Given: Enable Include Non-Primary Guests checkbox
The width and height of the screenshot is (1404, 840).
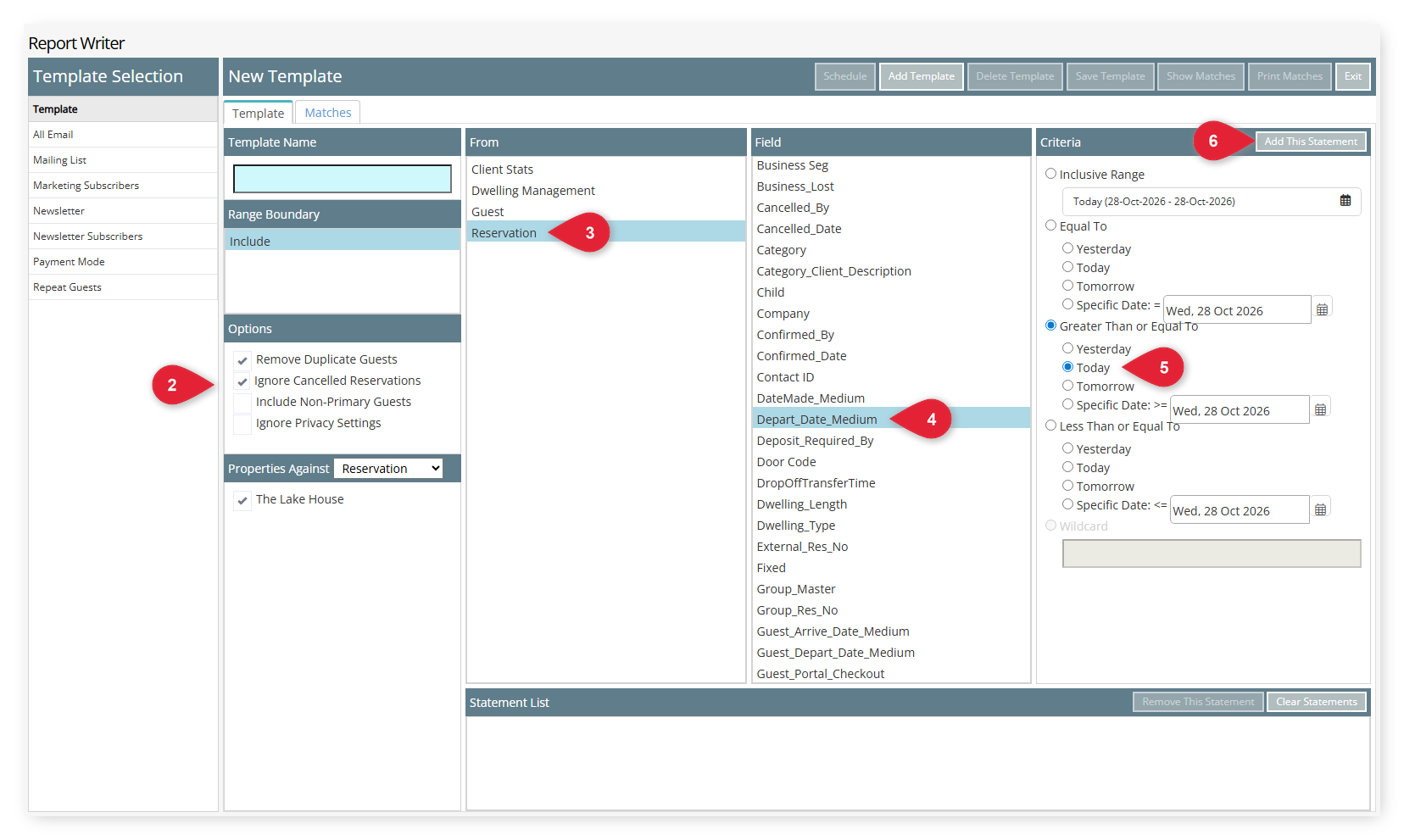Looking at the screenshot, I should pyautogui.click(x=242, y=403).
